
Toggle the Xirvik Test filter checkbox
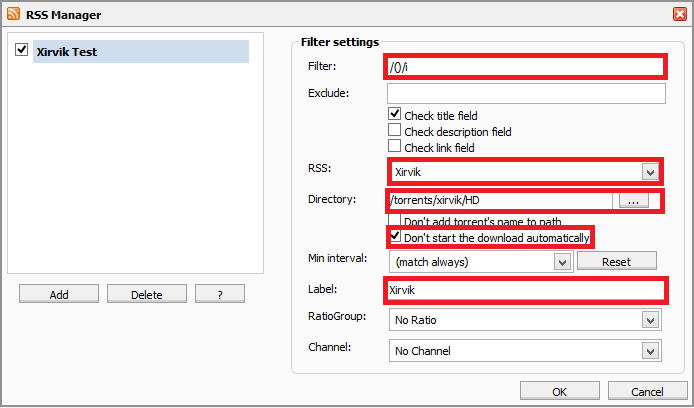(21, 49)
